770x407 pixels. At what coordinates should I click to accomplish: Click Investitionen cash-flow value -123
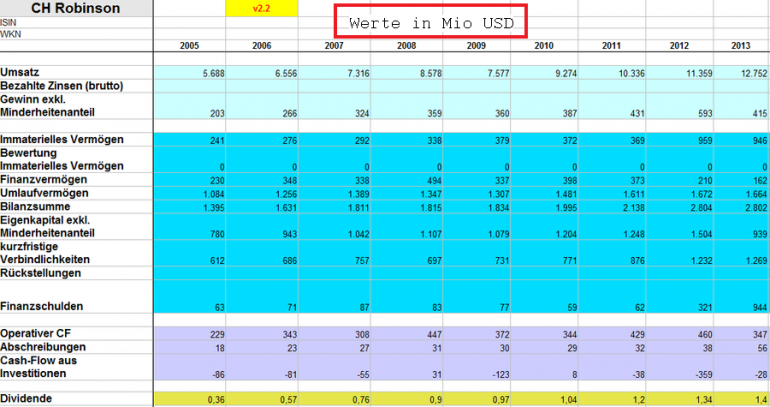tap(501, 375)
